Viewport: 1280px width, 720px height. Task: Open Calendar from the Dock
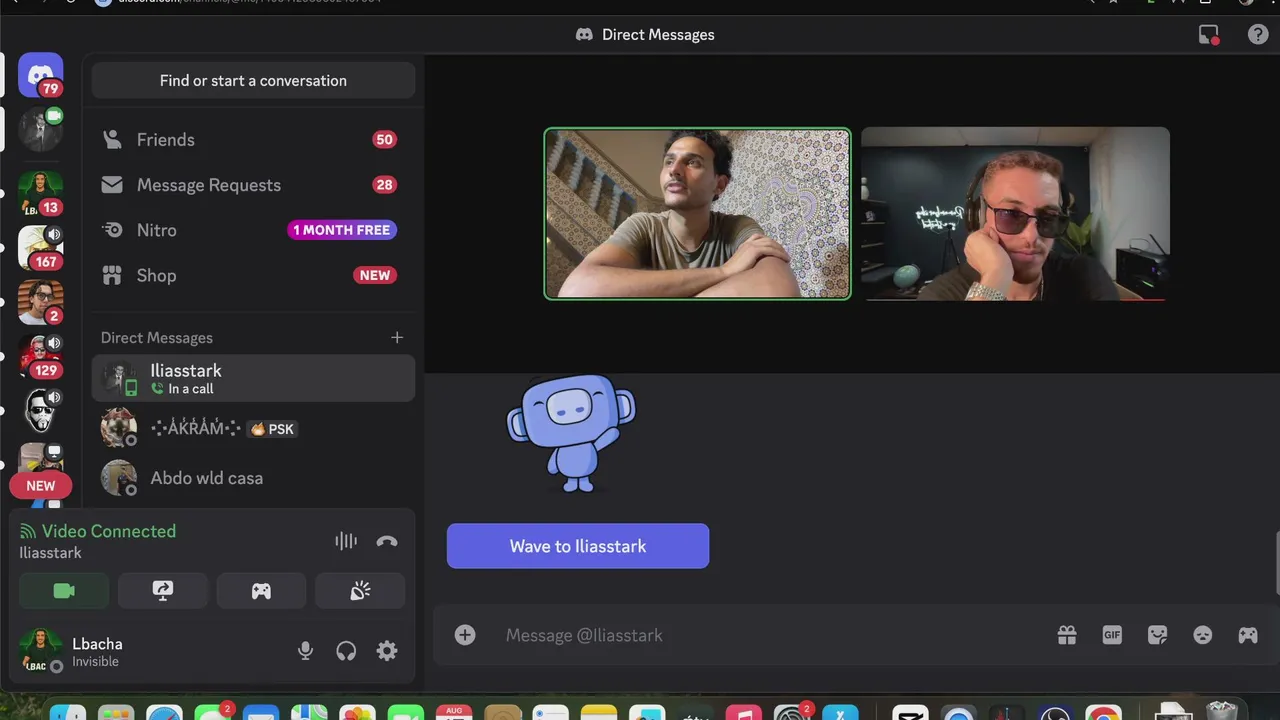[x=453, y=714]
